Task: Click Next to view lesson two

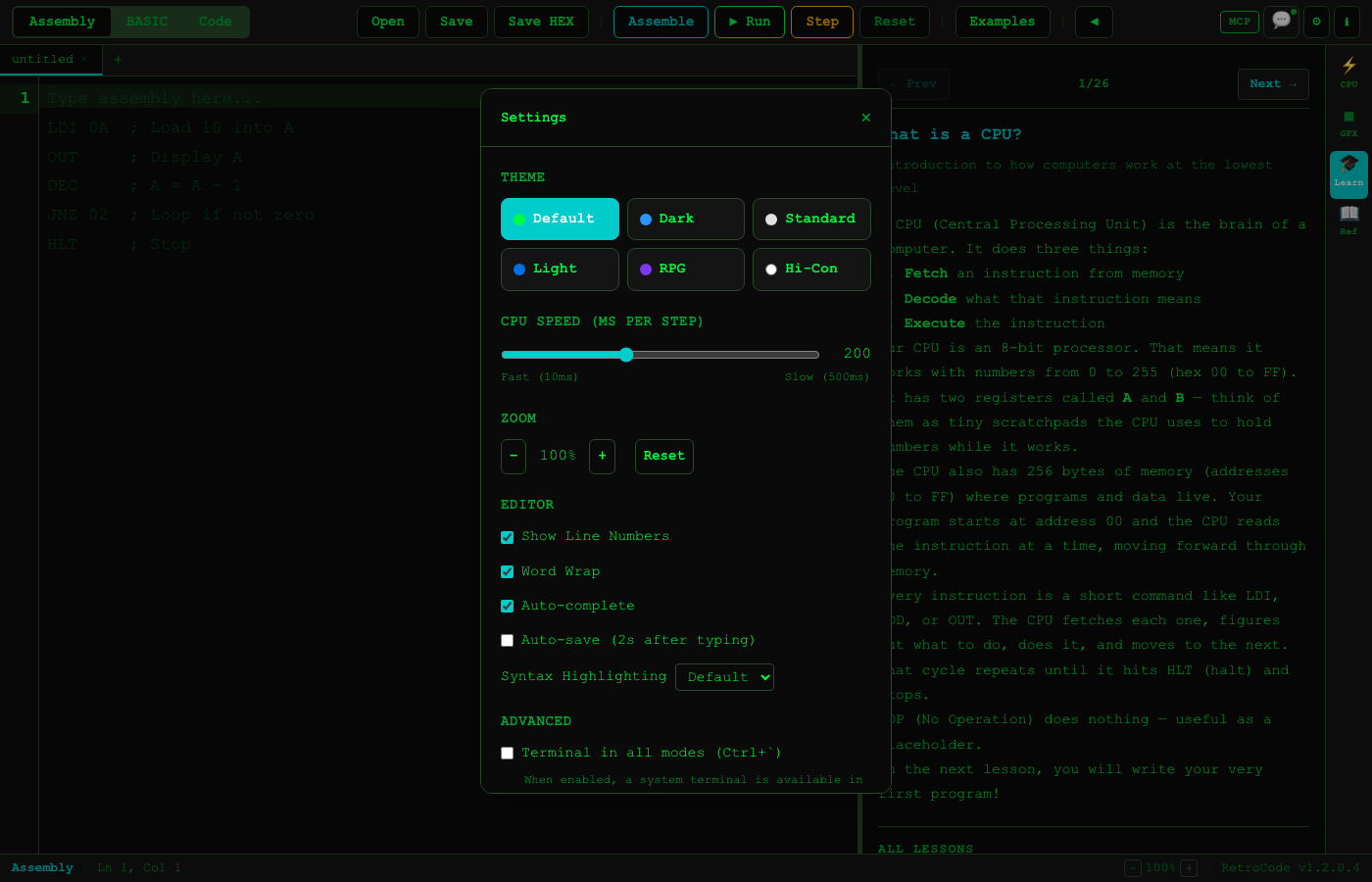Action: [x=1272, y=83]
